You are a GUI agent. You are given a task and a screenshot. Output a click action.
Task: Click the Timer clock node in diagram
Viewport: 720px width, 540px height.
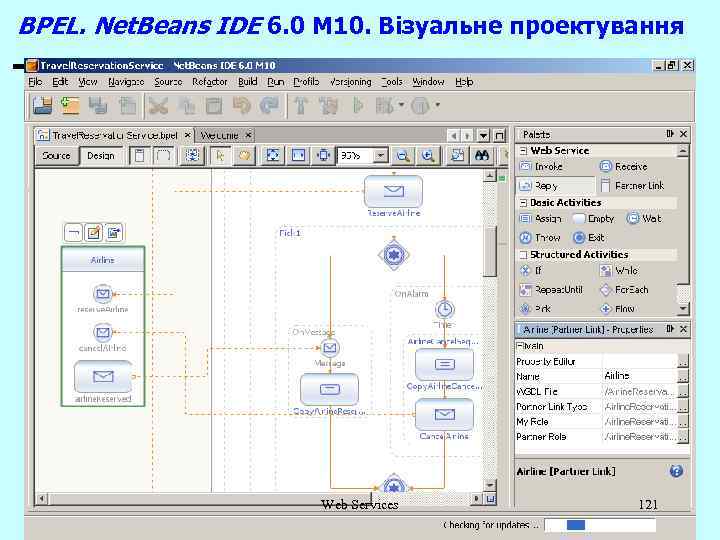(x=444, y=309)
